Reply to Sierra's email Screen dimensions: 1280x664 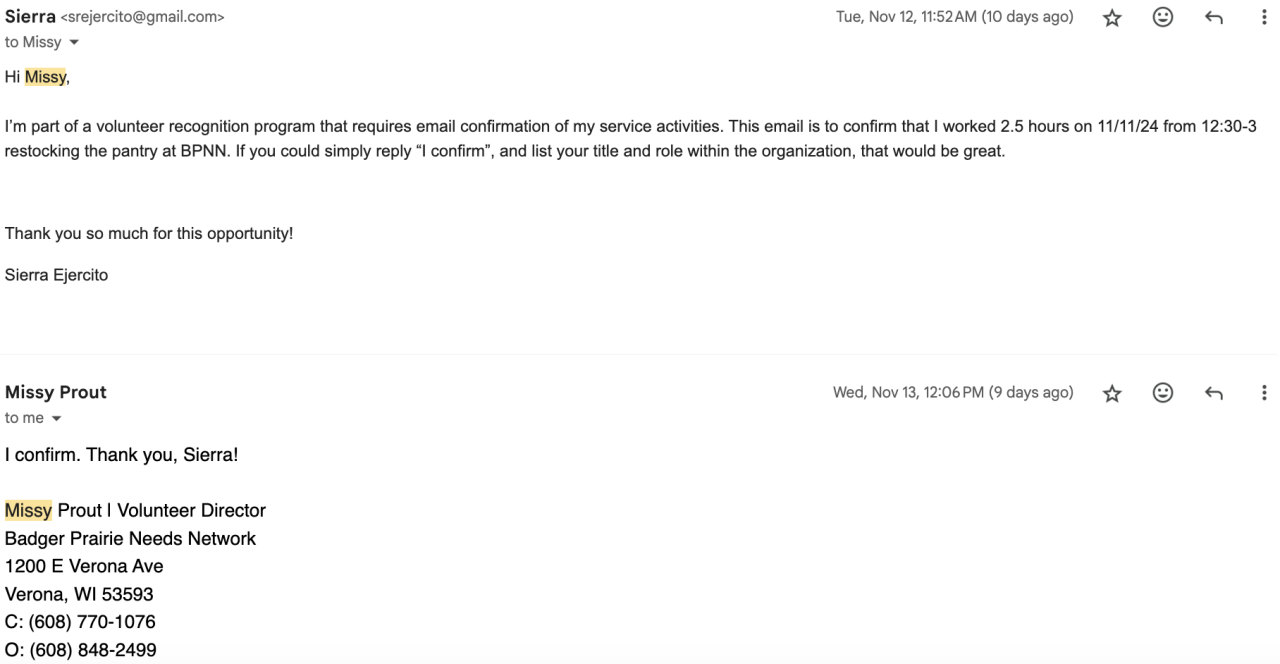coord(1213,18)
